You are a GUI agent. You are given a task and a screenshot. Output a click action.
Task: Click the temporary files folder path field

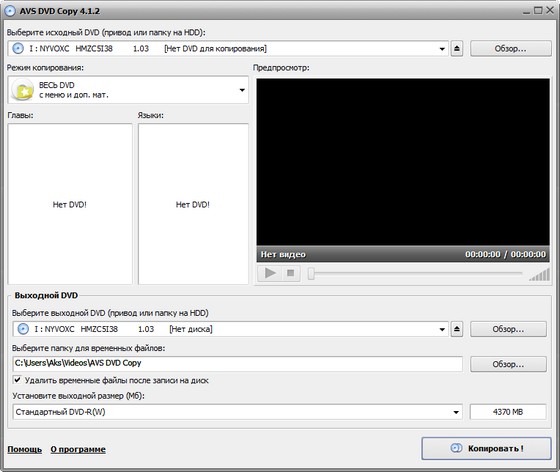(x=238, y=363)
